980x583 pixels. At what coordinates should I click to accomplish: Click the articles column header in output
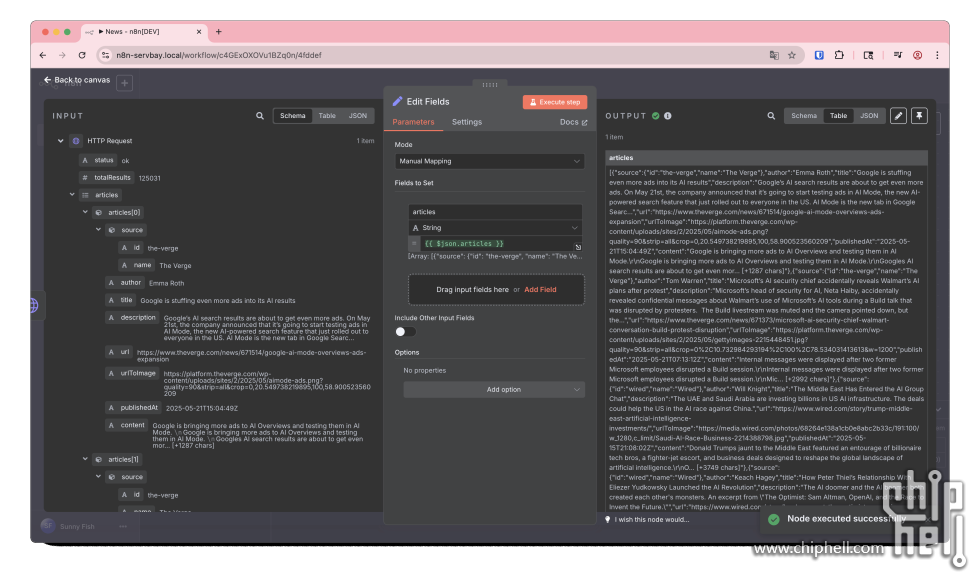point(766,158)
